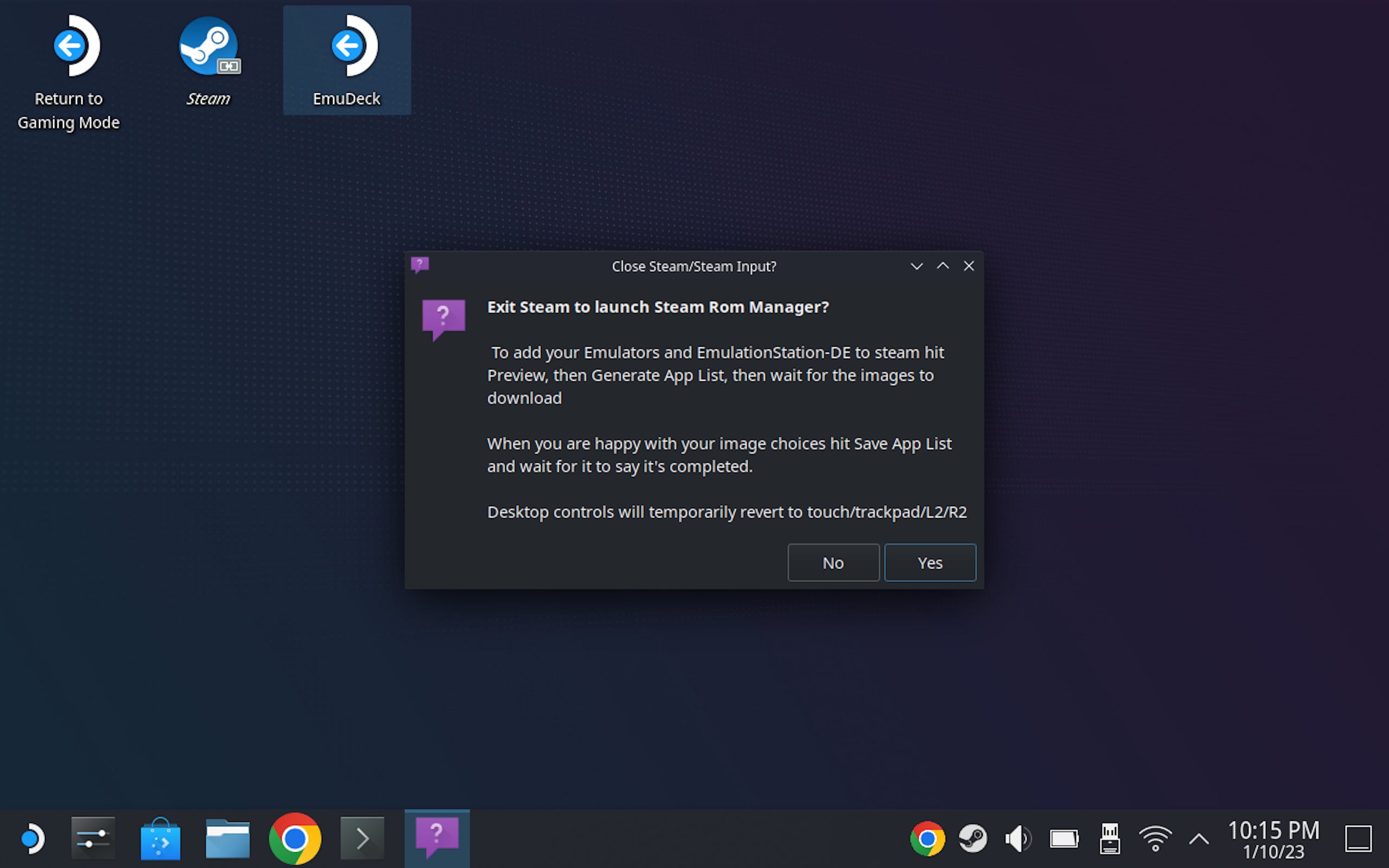Open the Steam tray icon
The width and height of the screenshot is (1389, 868).
click(x=973, y=839)
